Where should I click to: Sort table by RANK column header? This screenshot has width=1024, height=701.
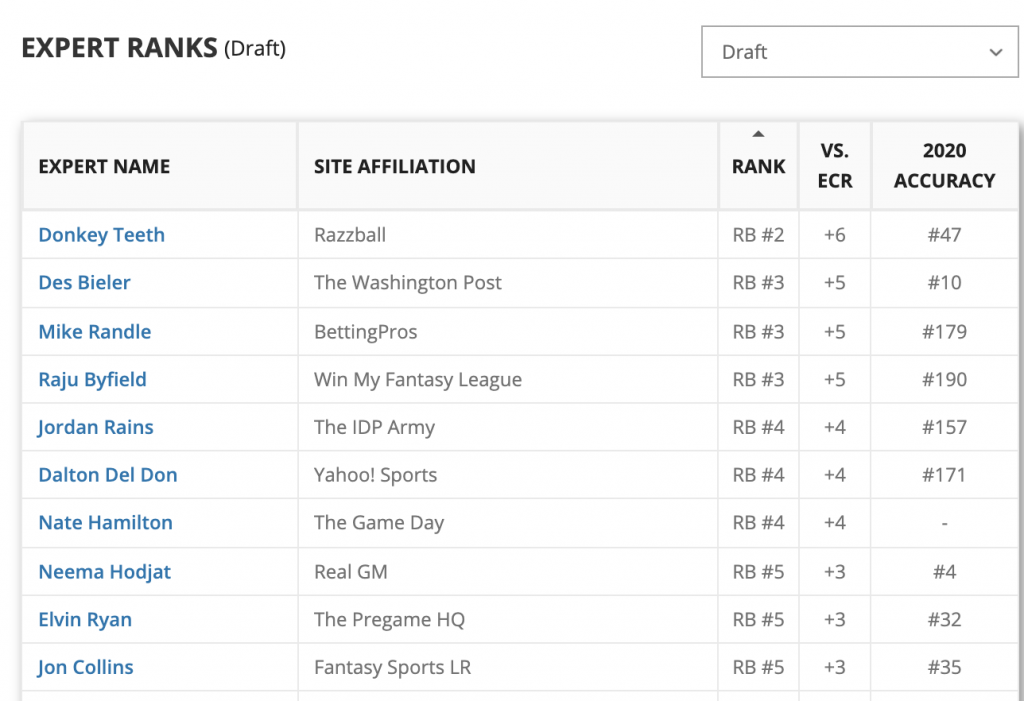pyautogui.click(x=758, y=167)
